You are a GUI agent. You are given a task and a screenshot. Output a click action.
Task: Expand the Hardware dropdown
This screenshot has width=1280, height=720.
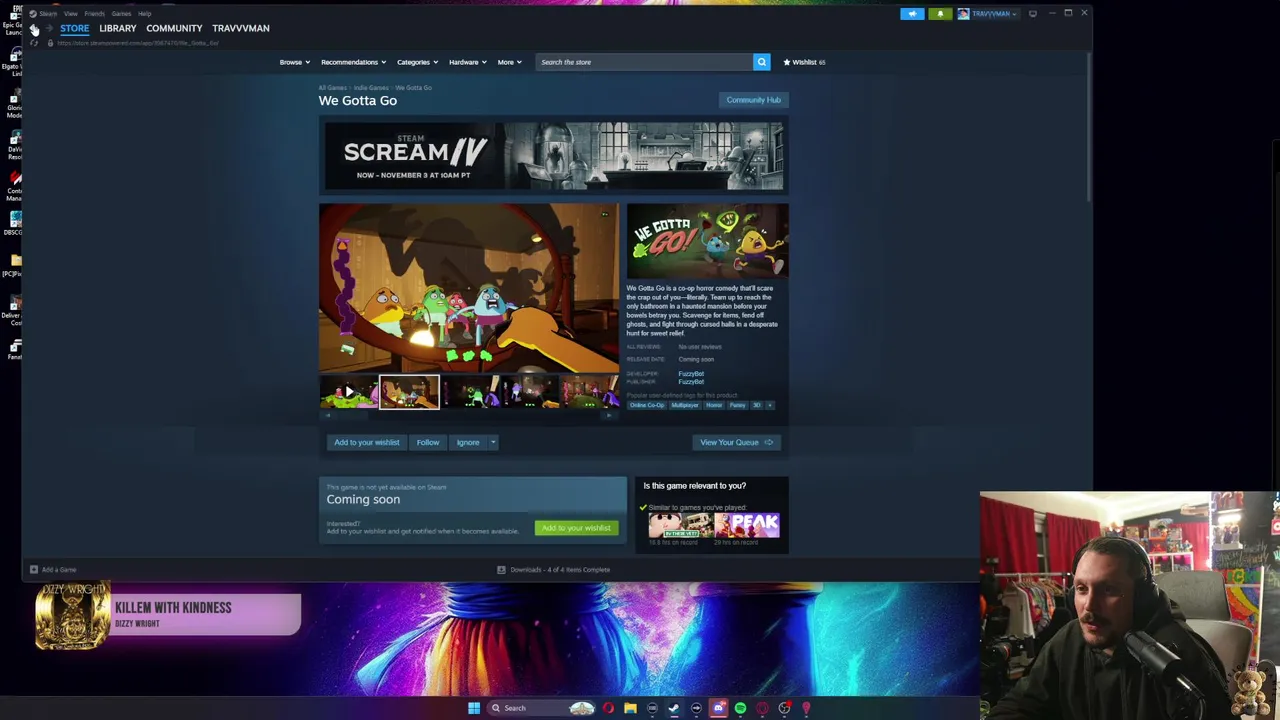467,62
